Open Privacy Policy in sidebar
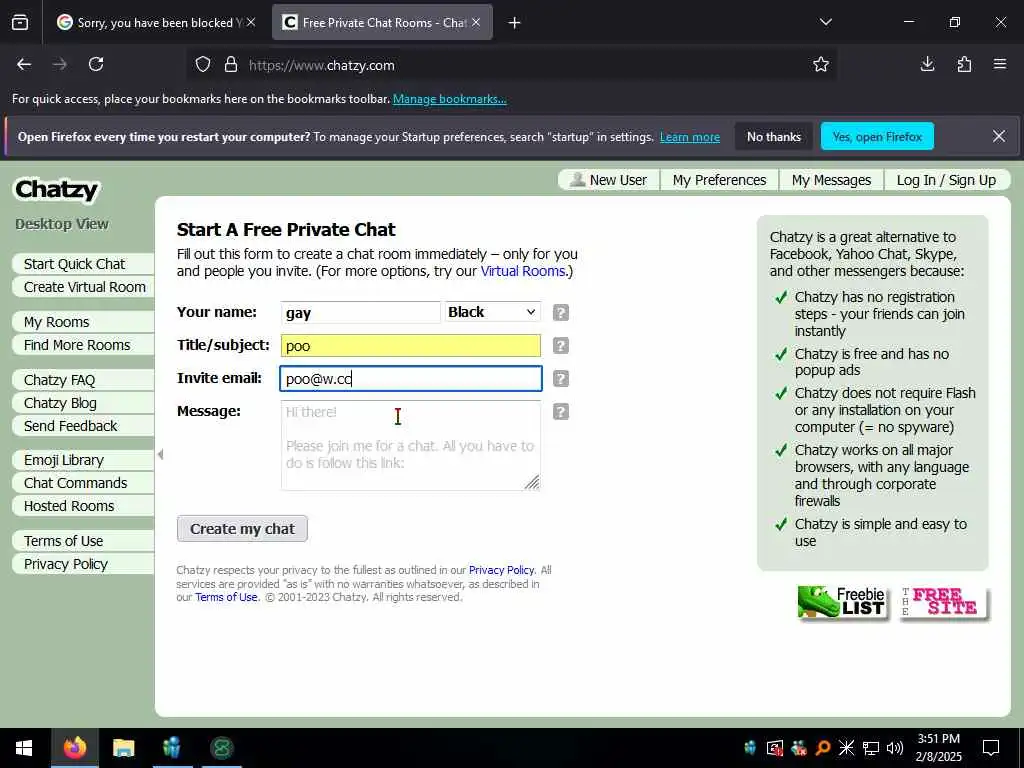The width and height of the screenshot is (1024, 768). tap(83, 564)
